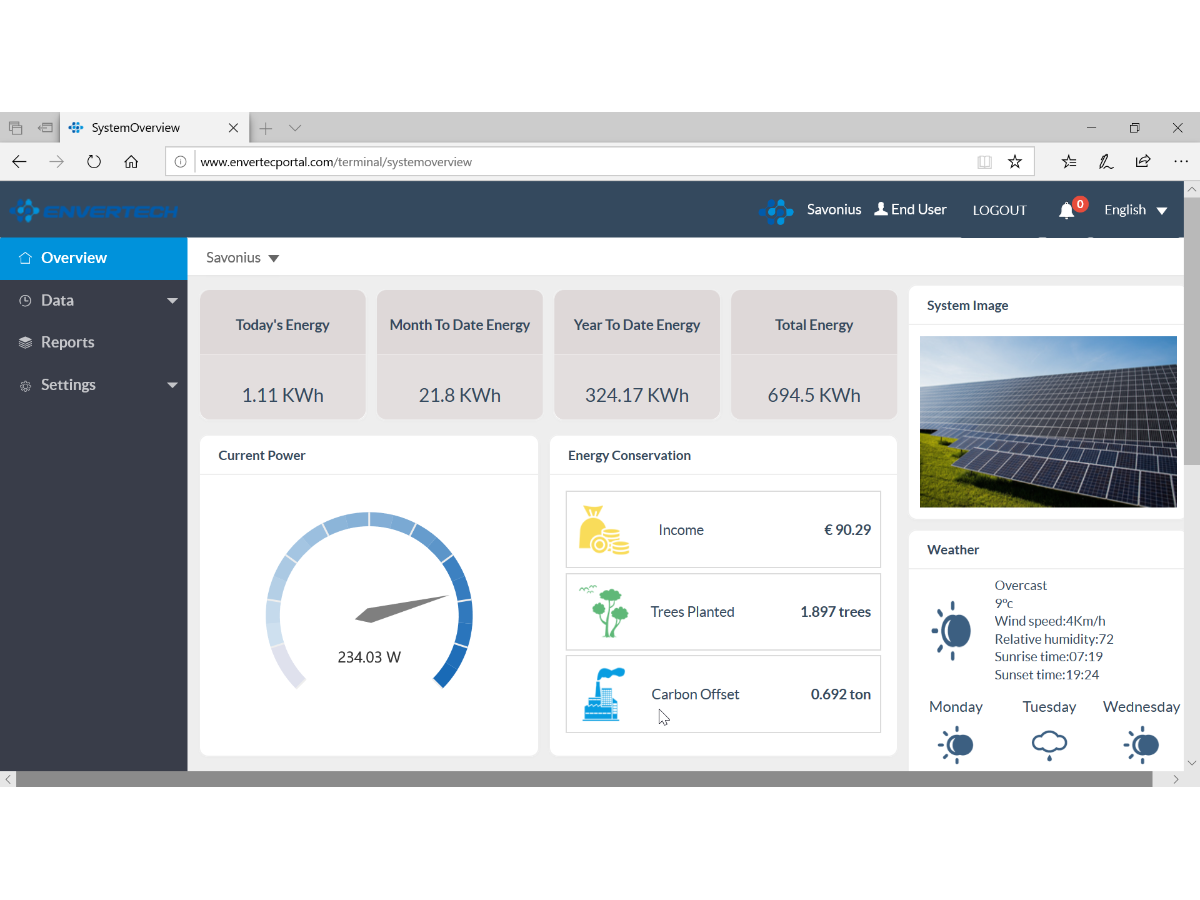Click the Envertech logo in the header

click(94, 210)
